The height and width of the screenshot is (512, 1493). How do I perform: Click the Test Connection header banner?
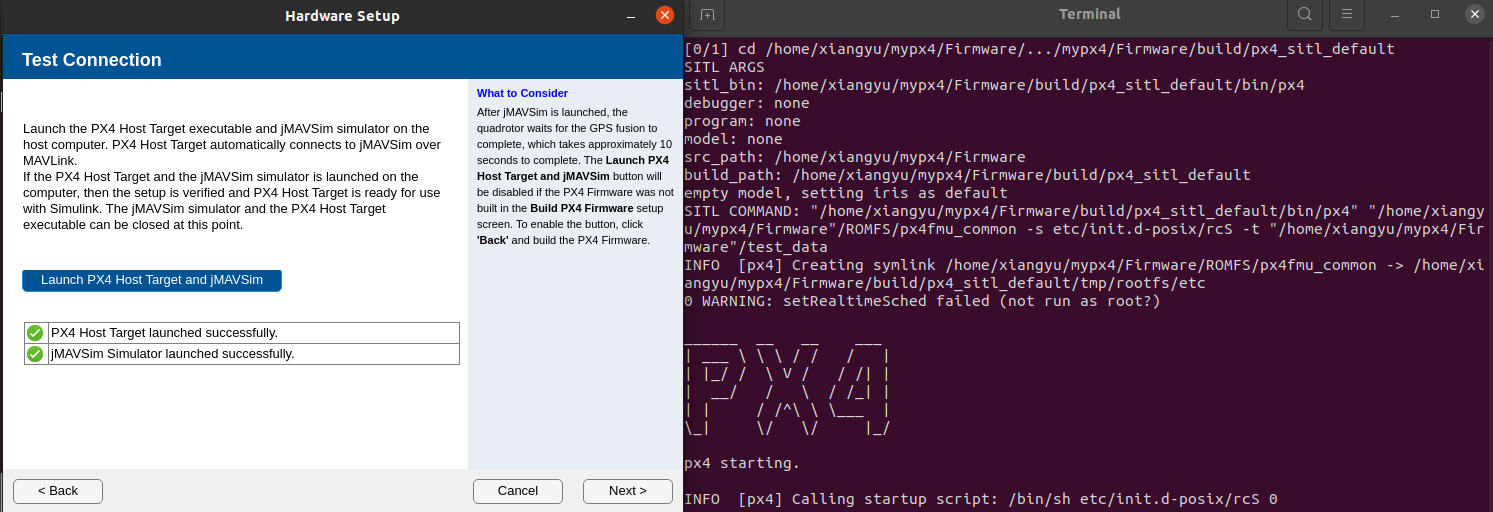point(342,60)
